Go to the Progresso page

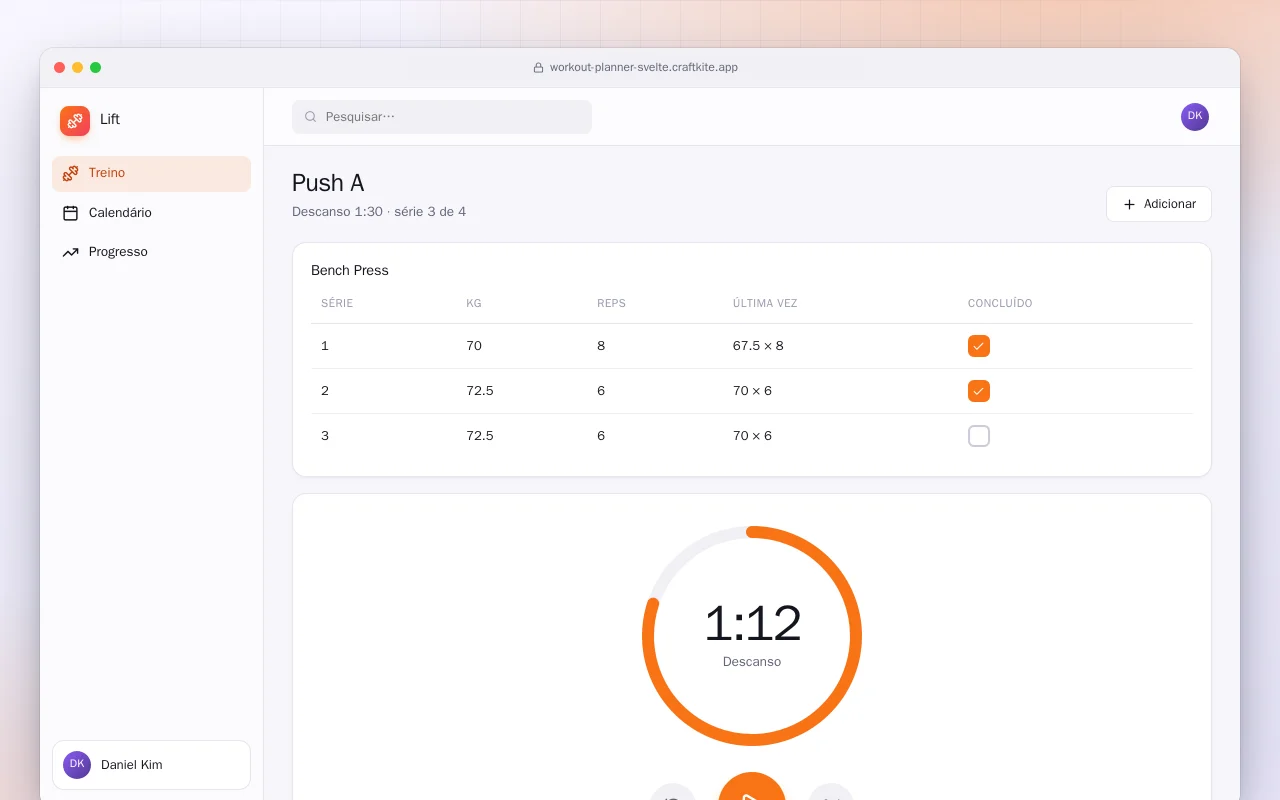click(x=151, y=252)
